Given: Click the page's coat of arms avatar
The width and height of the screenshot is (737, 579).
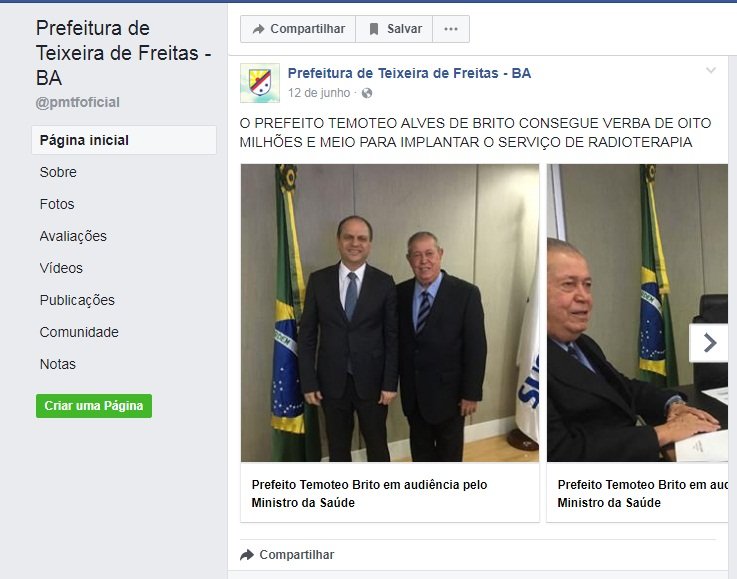Looking at the screenshot, I should (260, 83).
